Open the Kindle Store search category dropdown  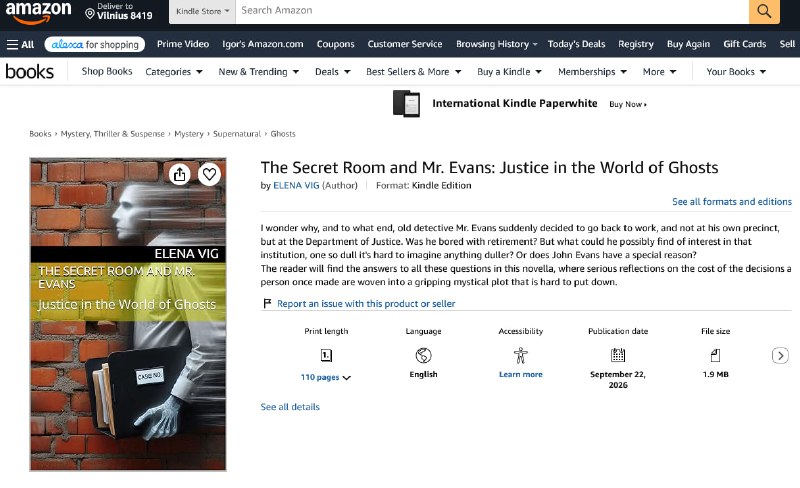202,11
